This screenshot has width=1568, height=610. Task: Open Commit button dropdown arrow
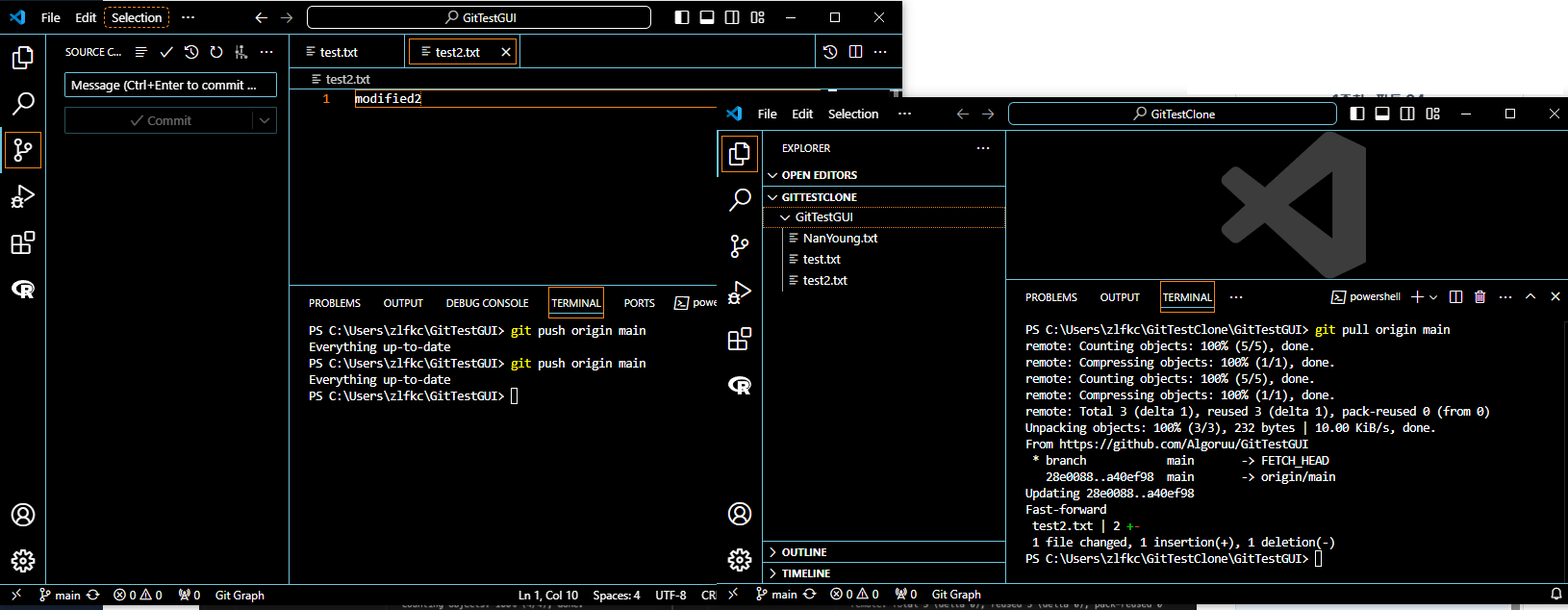coord(265,120)
